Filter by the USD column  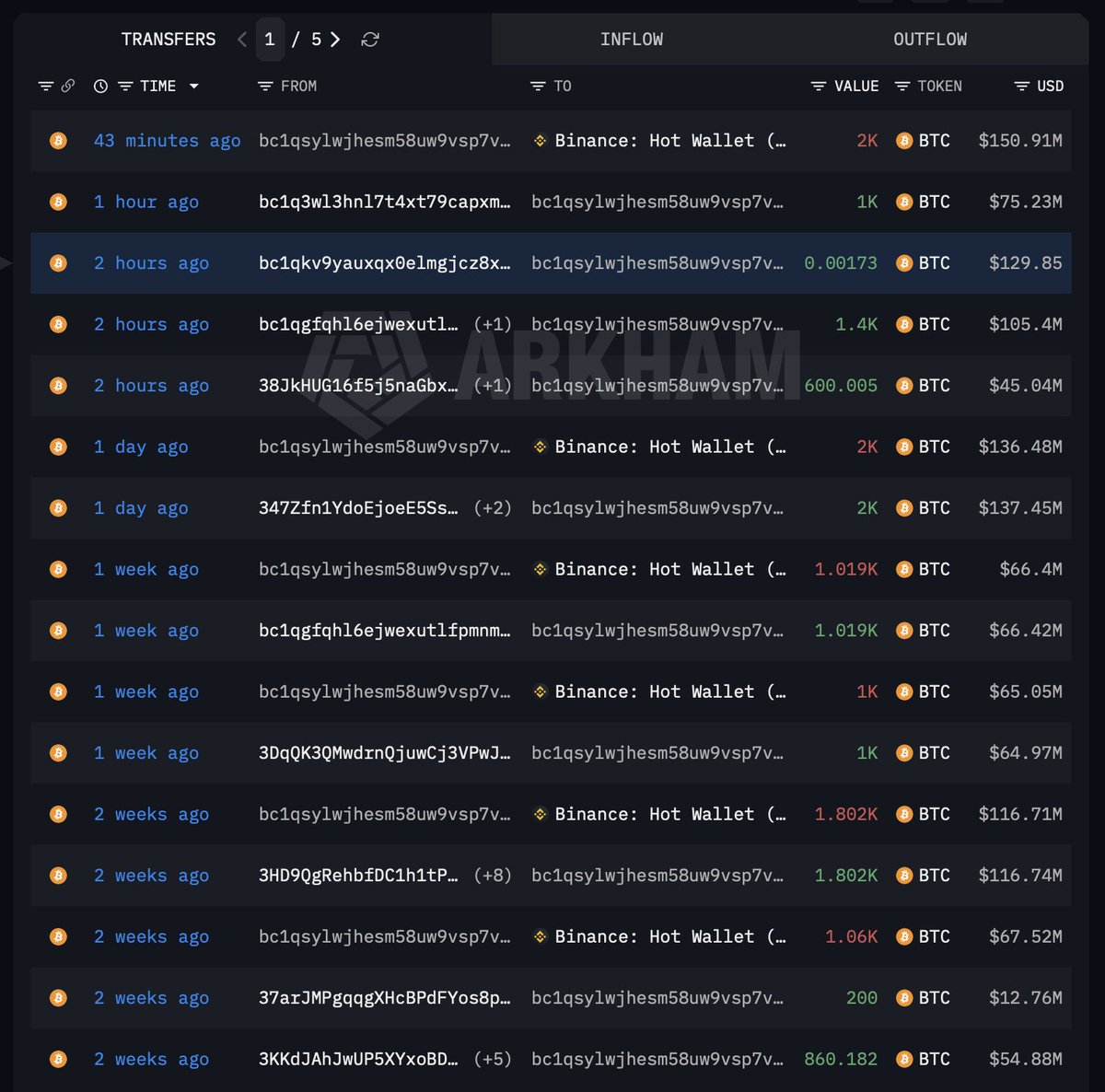[x=1021, y=86]
